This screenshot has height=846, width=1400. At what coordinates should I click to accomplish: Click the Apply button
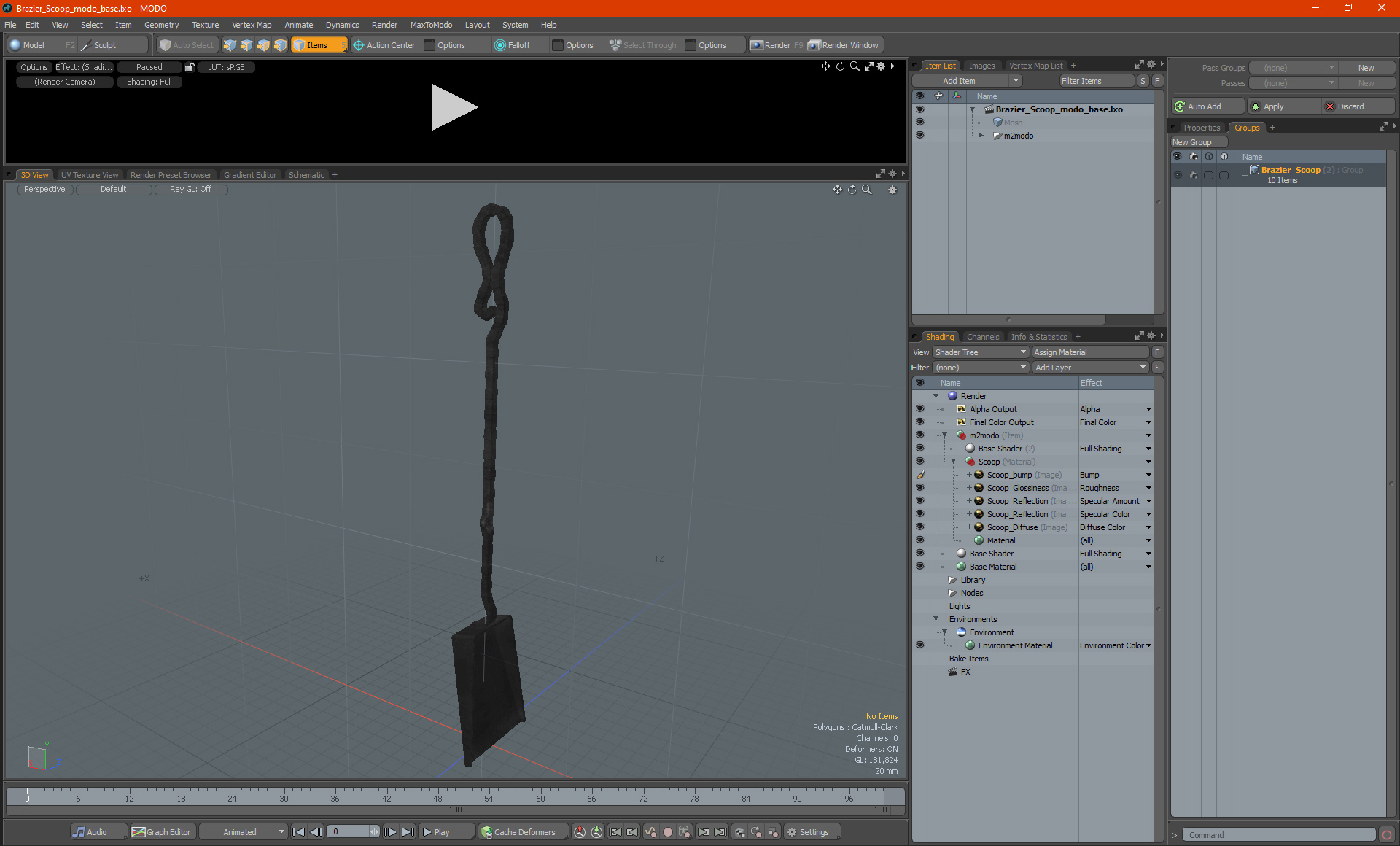(x=1283, y=106)
